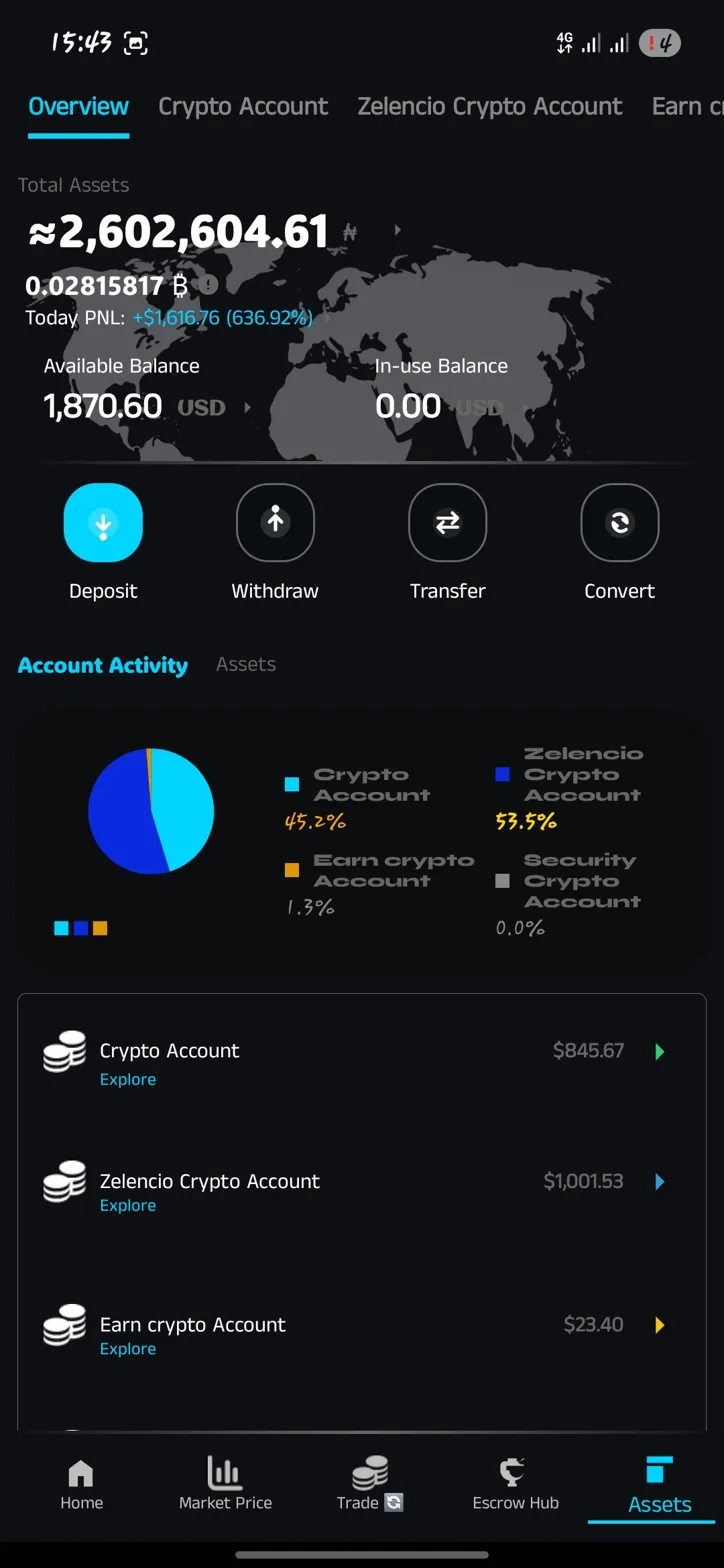The height and width of the screenshot is (1568, 724).
Task: Expand Total Assets currency selector arrow
Action: click(x=398, y=231)
